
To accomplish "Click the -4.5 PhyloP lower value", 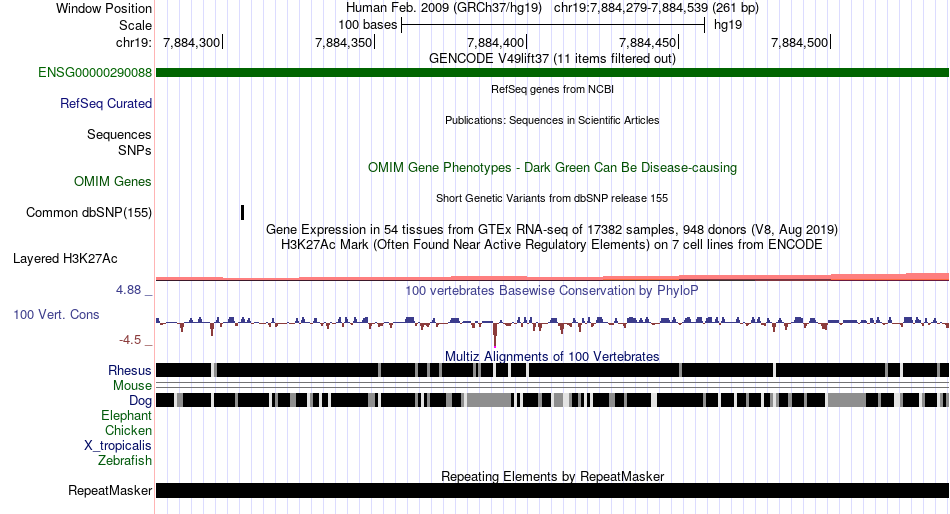I will (x=130, y=340).
